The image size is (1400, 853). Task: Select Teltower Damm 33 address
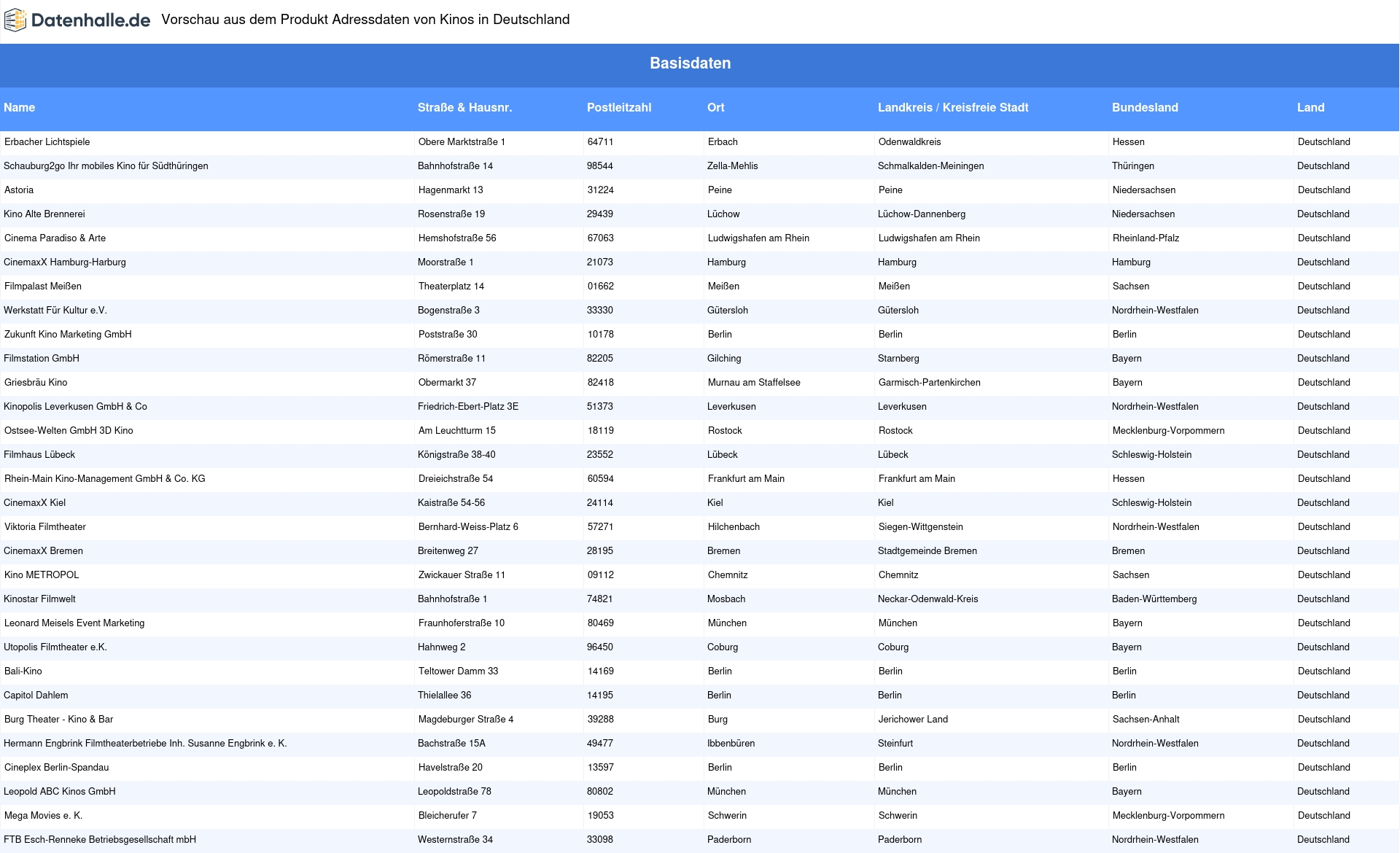tap(459, 671)
